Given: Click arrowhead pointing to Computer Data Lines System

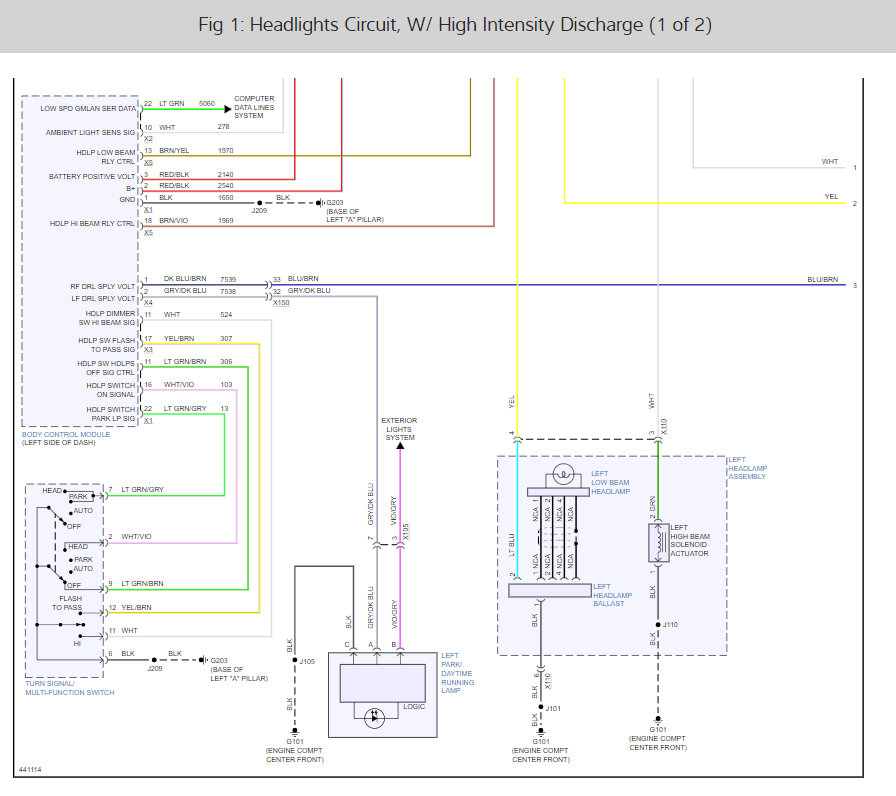Looking at the screenshot, I should (228, 109).
